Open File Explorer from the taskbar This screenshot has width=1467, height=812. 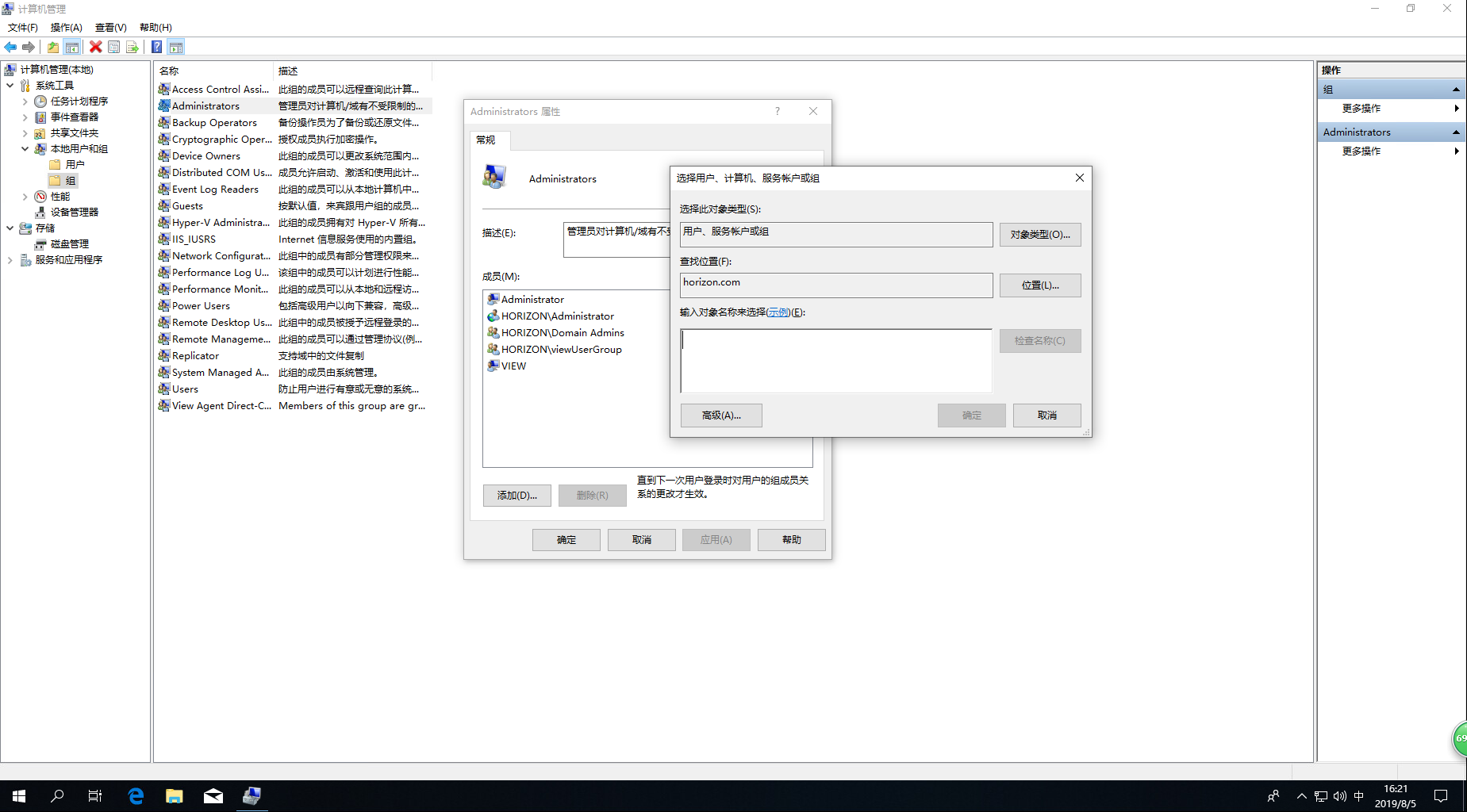tap(175, 796)
